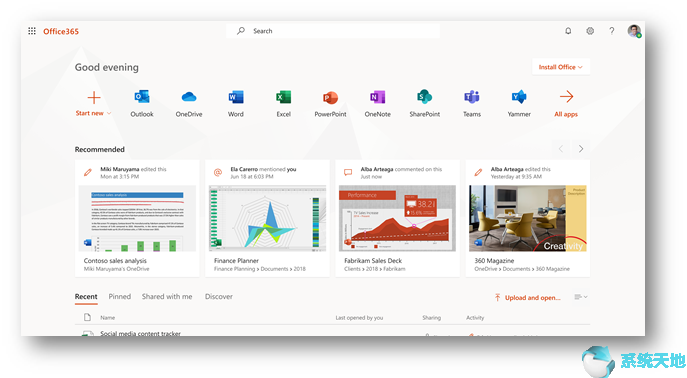Open notifications bell
This screenshot has height=378, width=687.
coord(568,31)
